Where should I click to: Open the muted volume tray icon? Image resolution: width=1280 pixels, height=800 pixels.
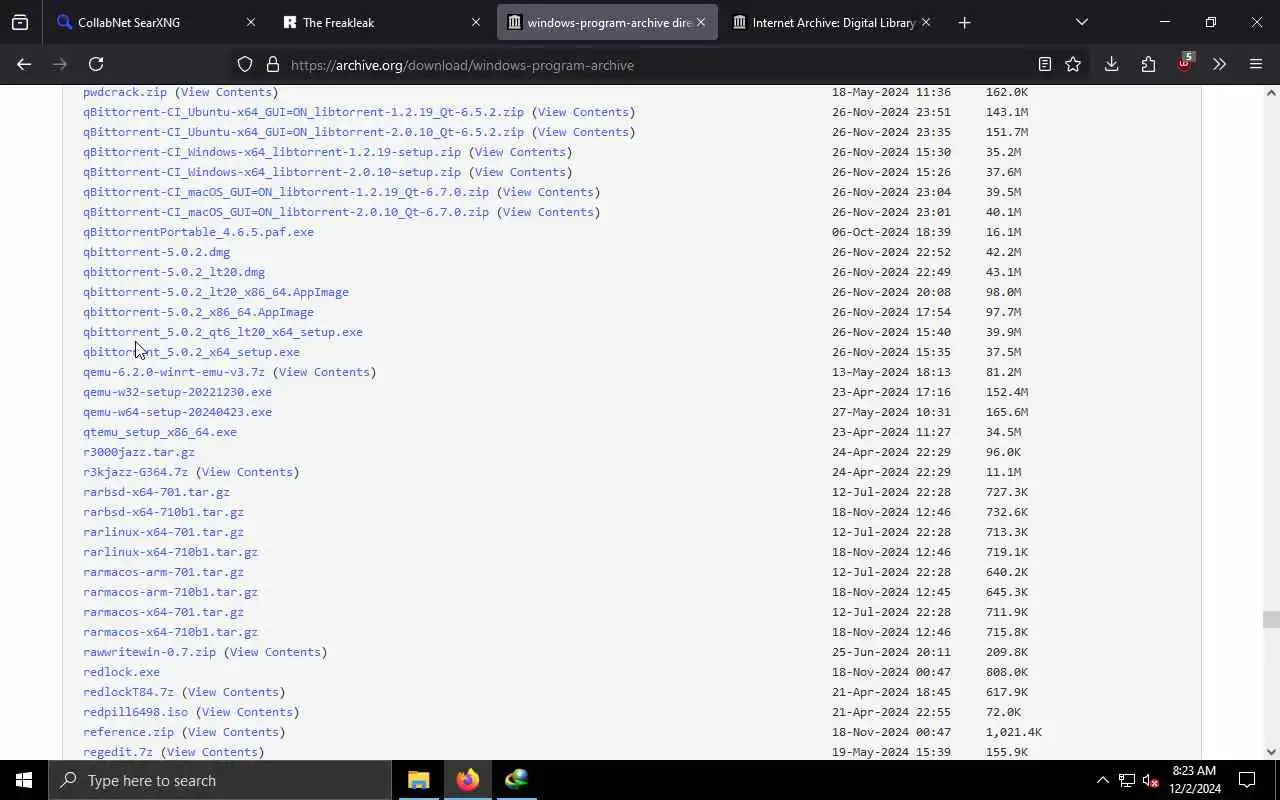tap(1150, 780)
